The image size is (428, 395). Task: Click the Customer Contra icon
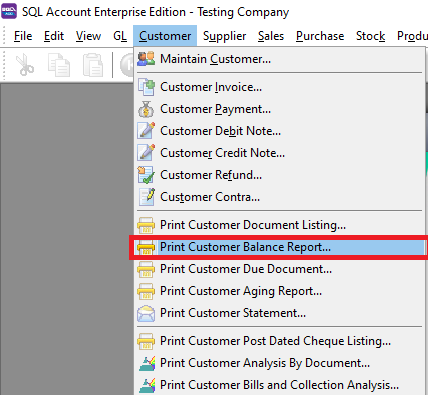click(x=147, y=197)
